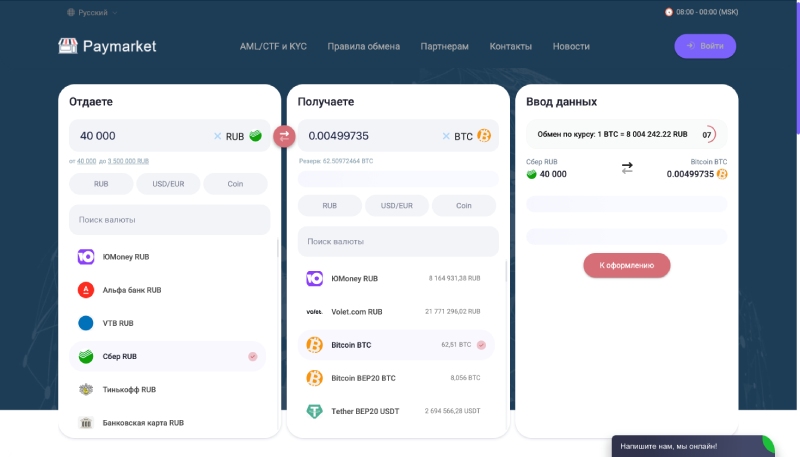The image size is (800, 457).
Task: Click the Сбер green icon in the Отдаете list
Action: [86, 356]
